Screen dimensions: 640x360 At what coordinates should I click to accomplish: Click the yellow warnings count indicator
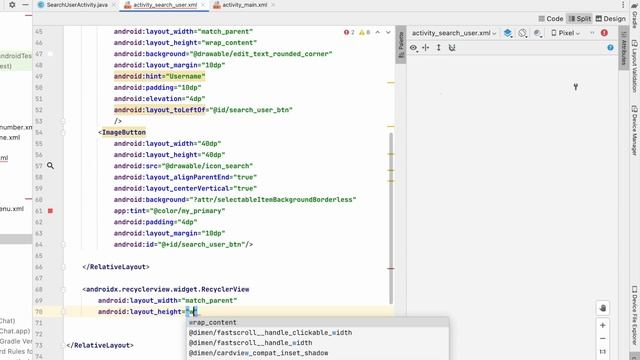(364, 32)
